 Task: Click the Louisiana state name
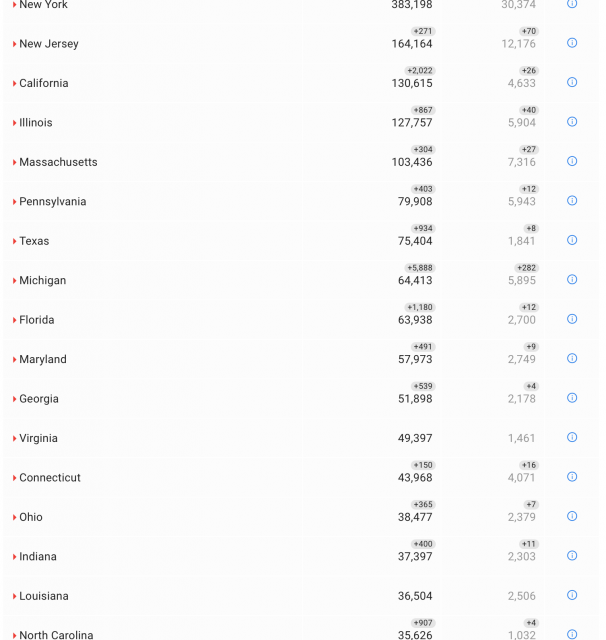pyautogui.click(x=44, y=596)
